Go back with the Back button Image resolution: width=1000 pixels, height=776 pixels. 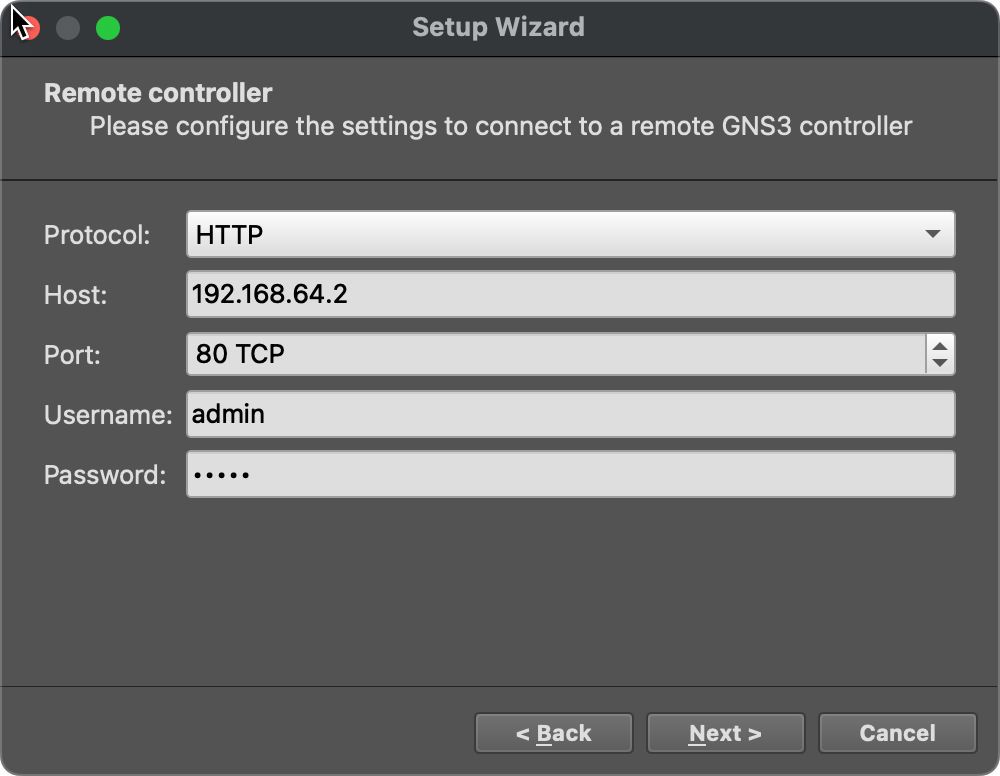[554, 733]
